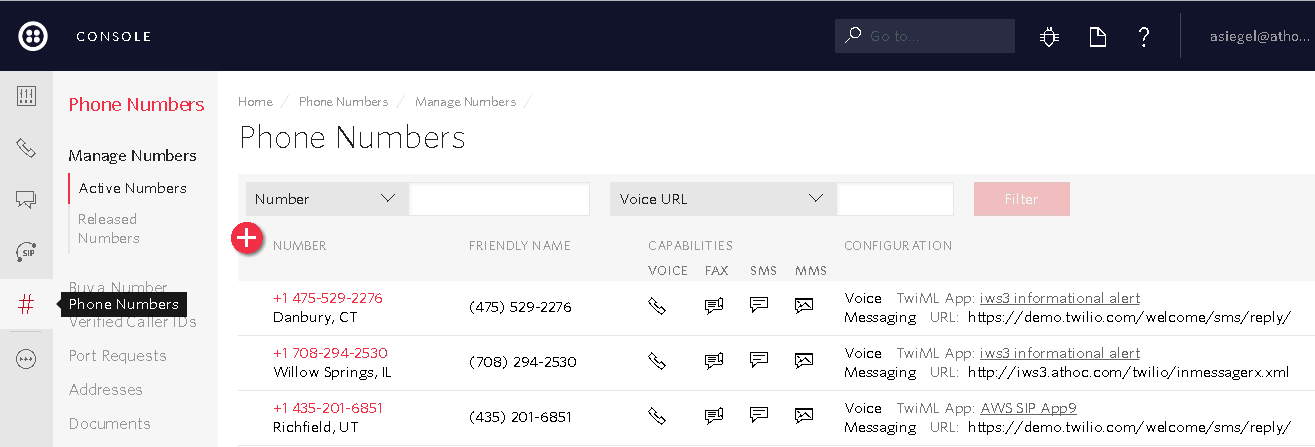
Task: Open the docs page icon
Action: 1098,37
